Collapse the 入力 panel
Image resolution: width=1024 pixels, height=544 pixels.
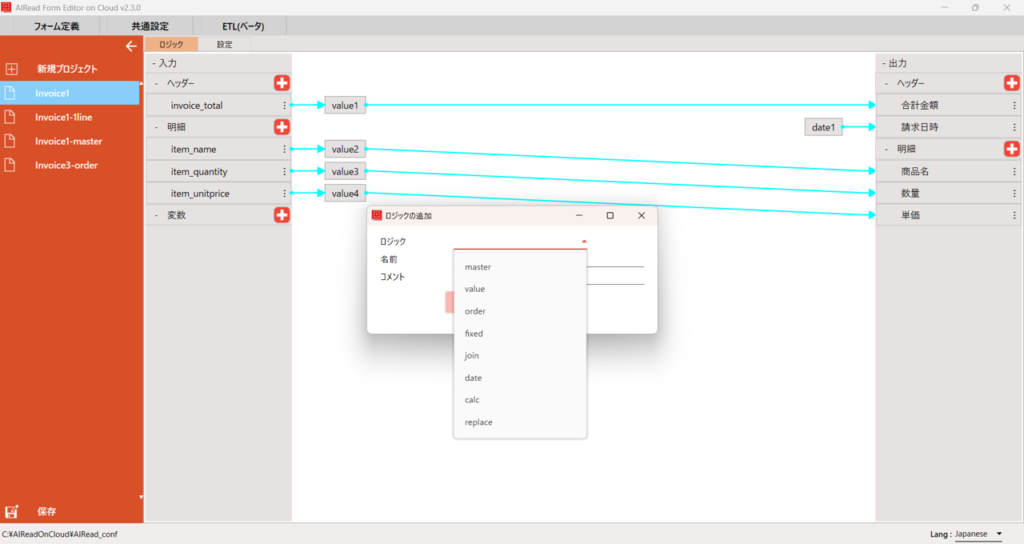pos(154,63)
